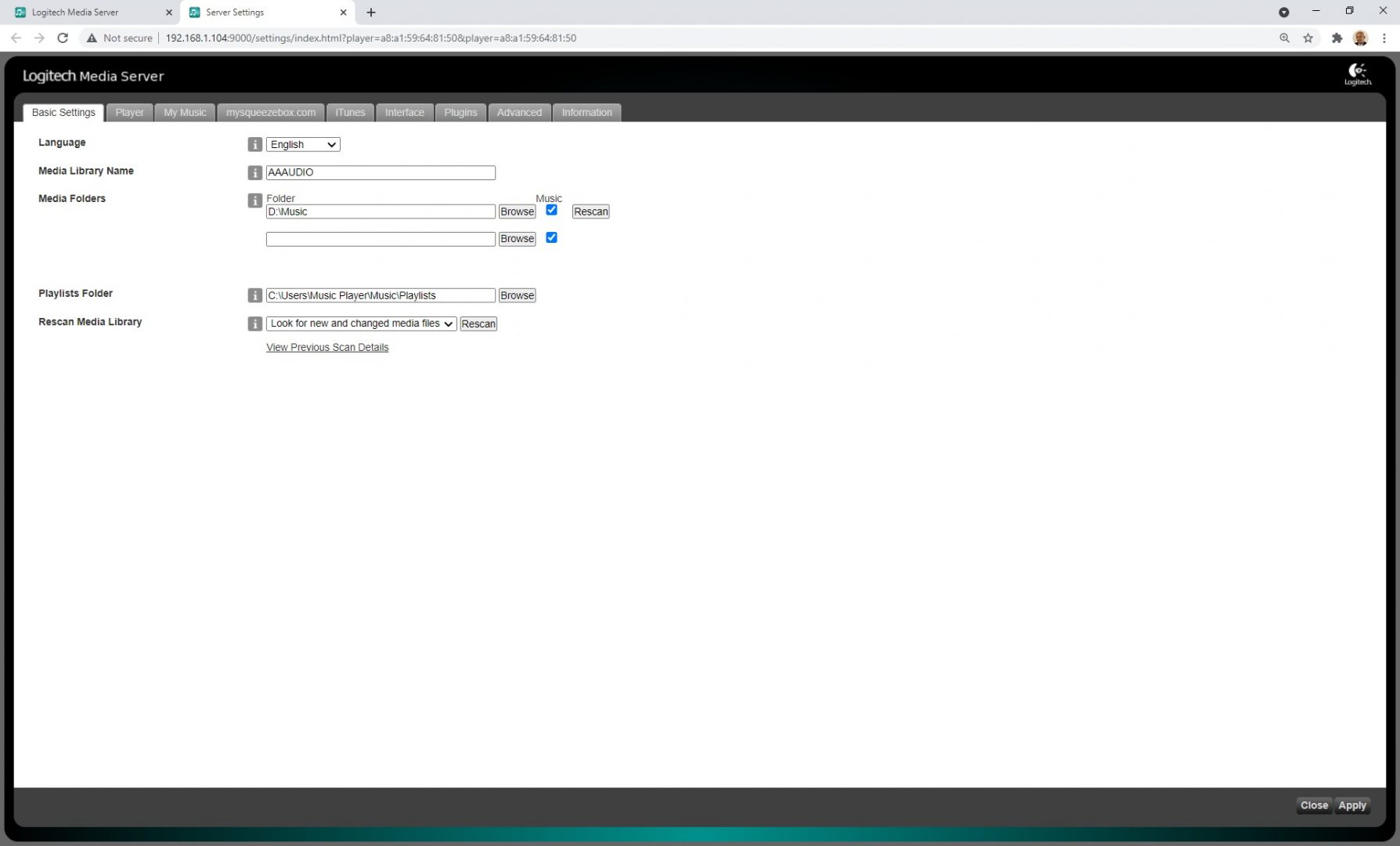Viewport: 1400px width, 846px height.
Task: Switch to the iTunes tab
Action: pos(350,113)
